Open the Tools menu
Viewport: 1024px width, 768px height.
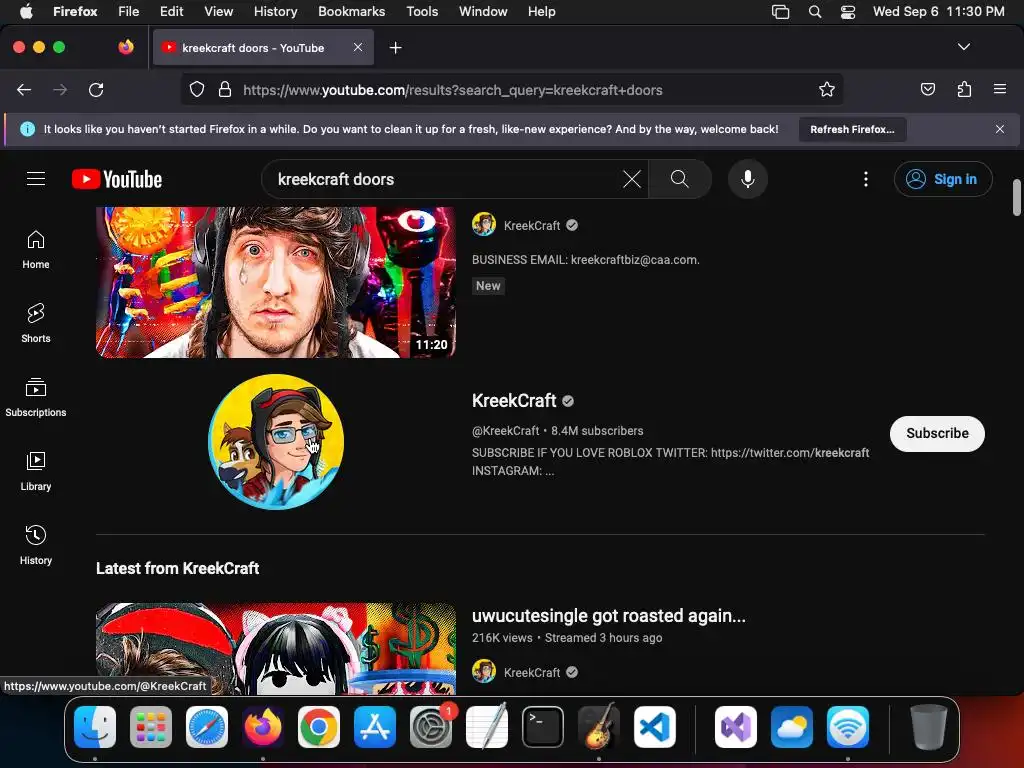[422, 11]
